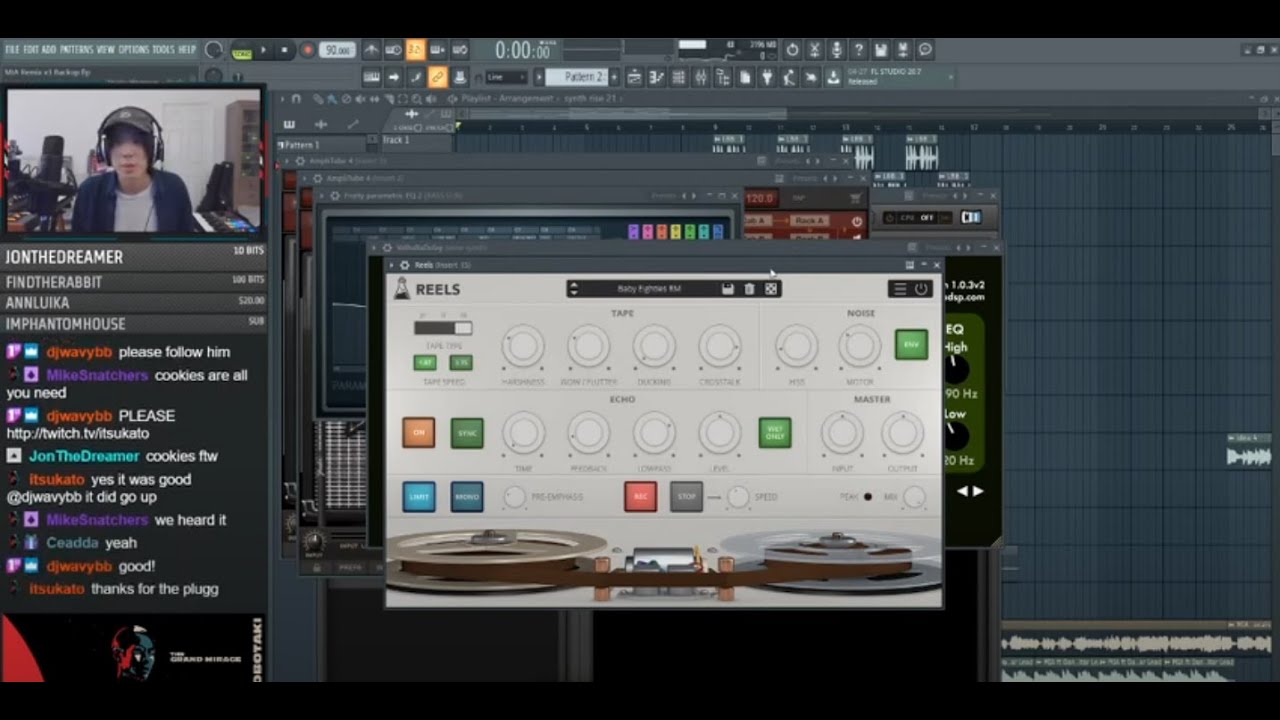Open the TOOLS menu
This screenshot has height=720, width=1280.
(x=163, y=49)
